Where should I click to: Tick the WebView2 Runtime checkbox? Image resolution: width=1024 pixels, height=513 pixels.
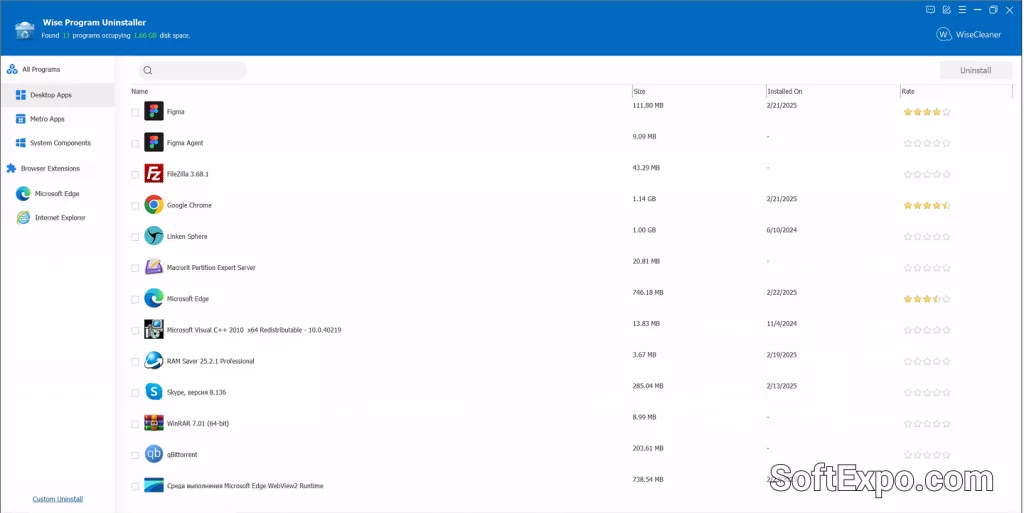(x=135, y=486)
